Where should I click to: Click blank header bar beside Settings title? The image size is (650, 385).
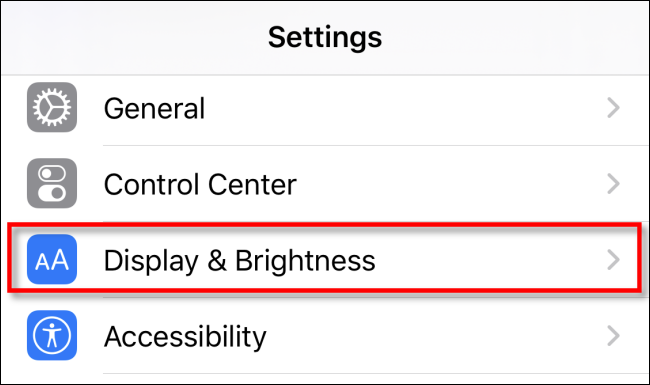click(518, 37)
